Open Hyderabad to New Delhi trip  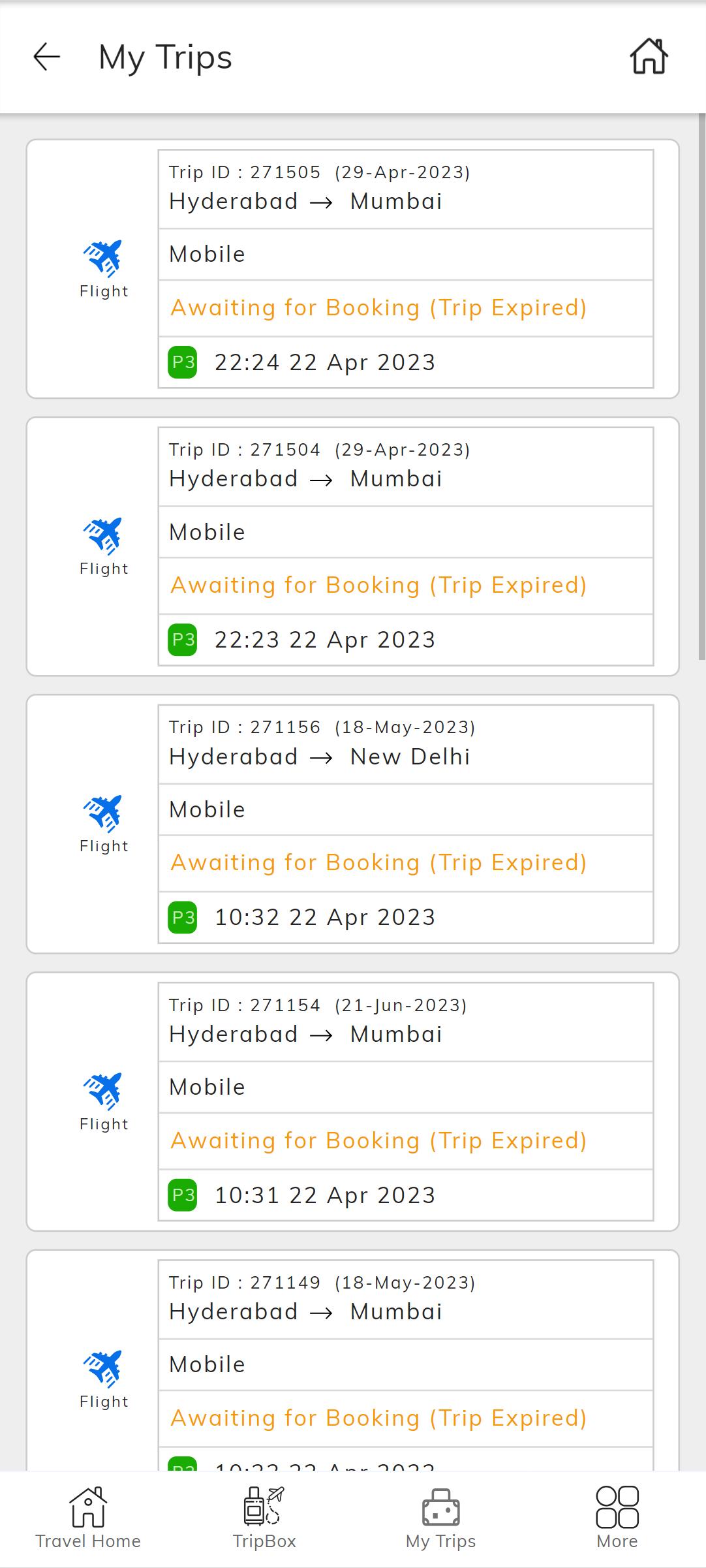pos(406,744)
